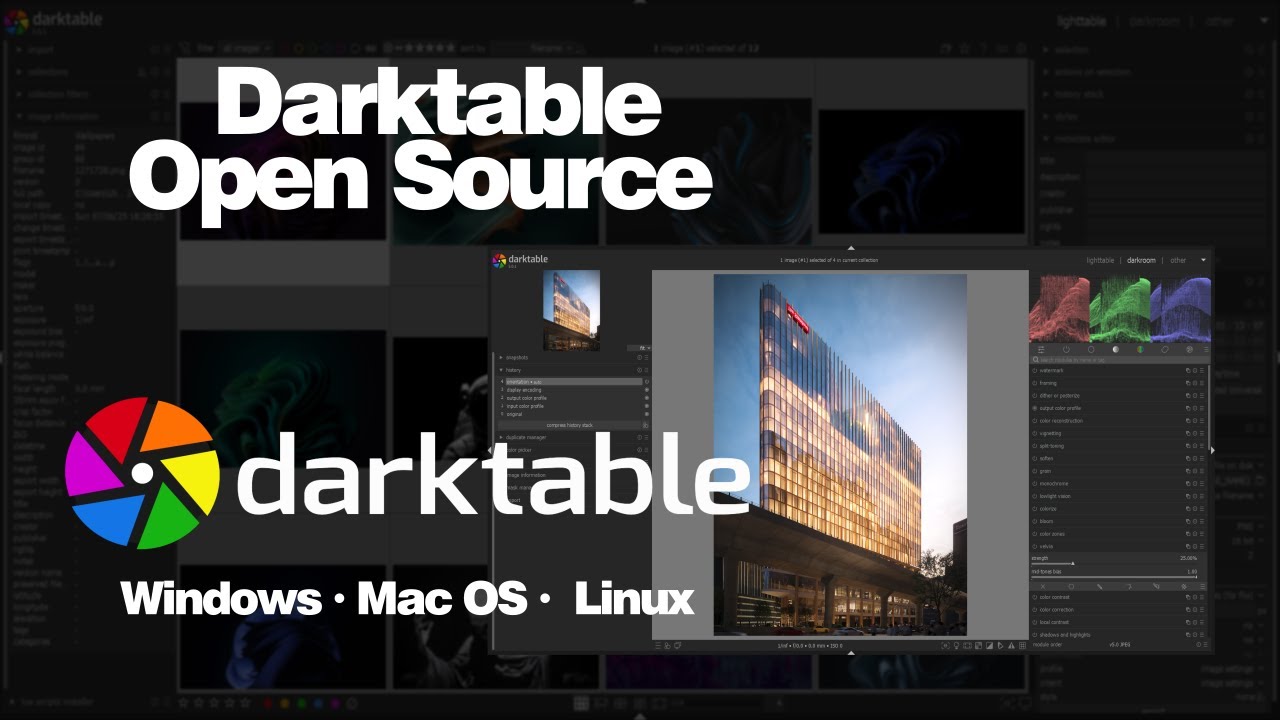Select the uniform blend mask icon
The width and height of the screenshot is (1280, 720).
pos(1071,587)
